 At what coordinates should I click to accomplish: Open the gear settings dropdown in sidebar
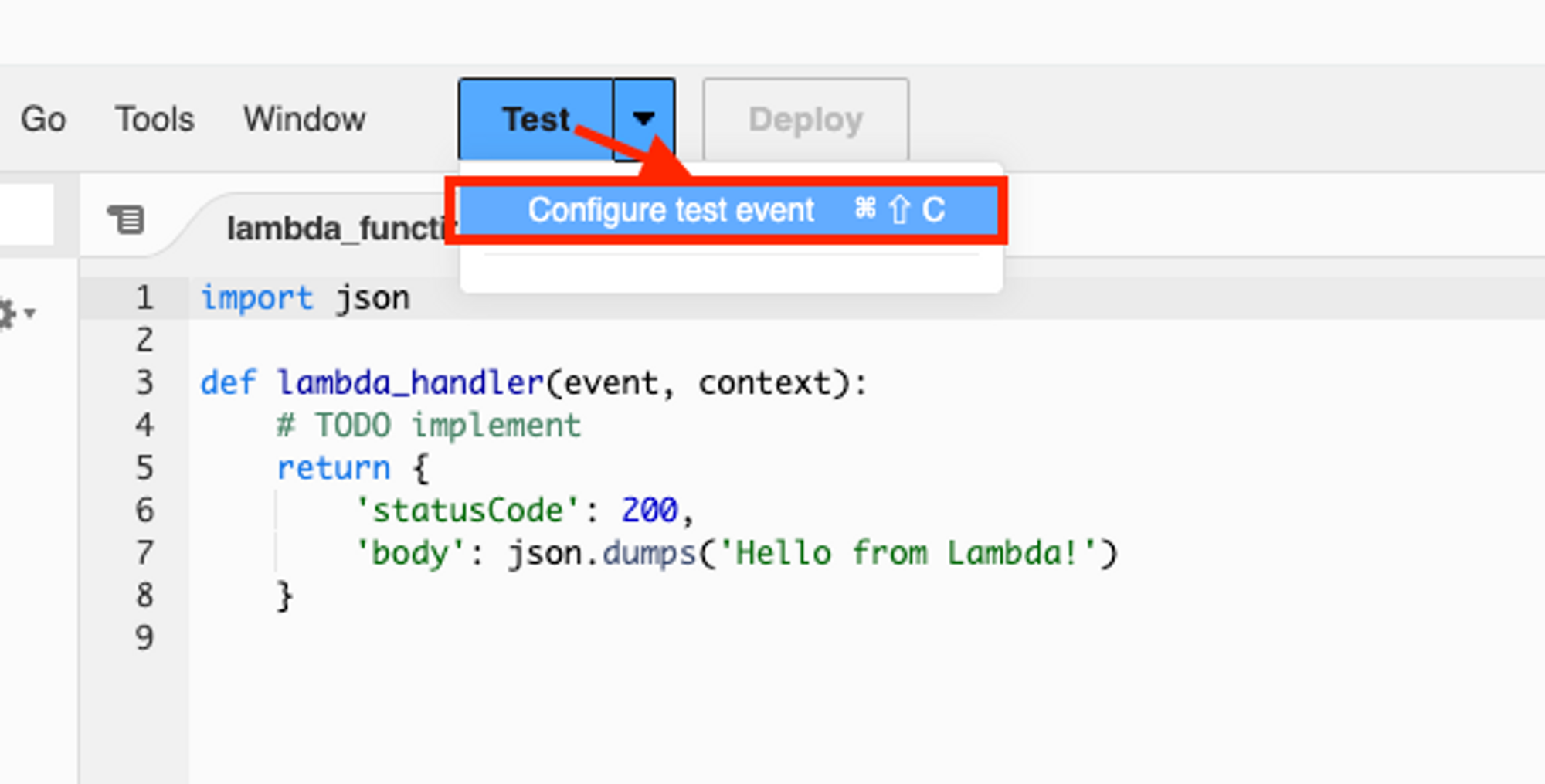tap(15, 314)
